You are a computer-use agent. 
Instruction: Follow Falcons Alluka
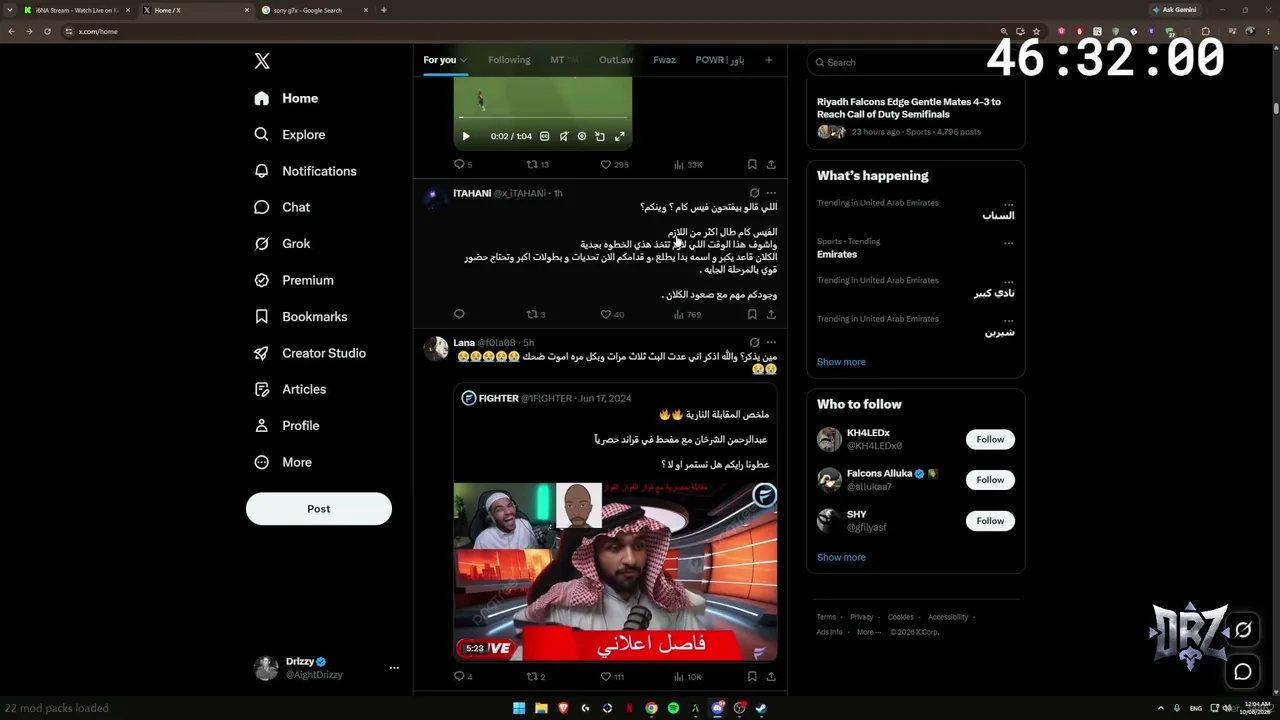coord(990,480)
